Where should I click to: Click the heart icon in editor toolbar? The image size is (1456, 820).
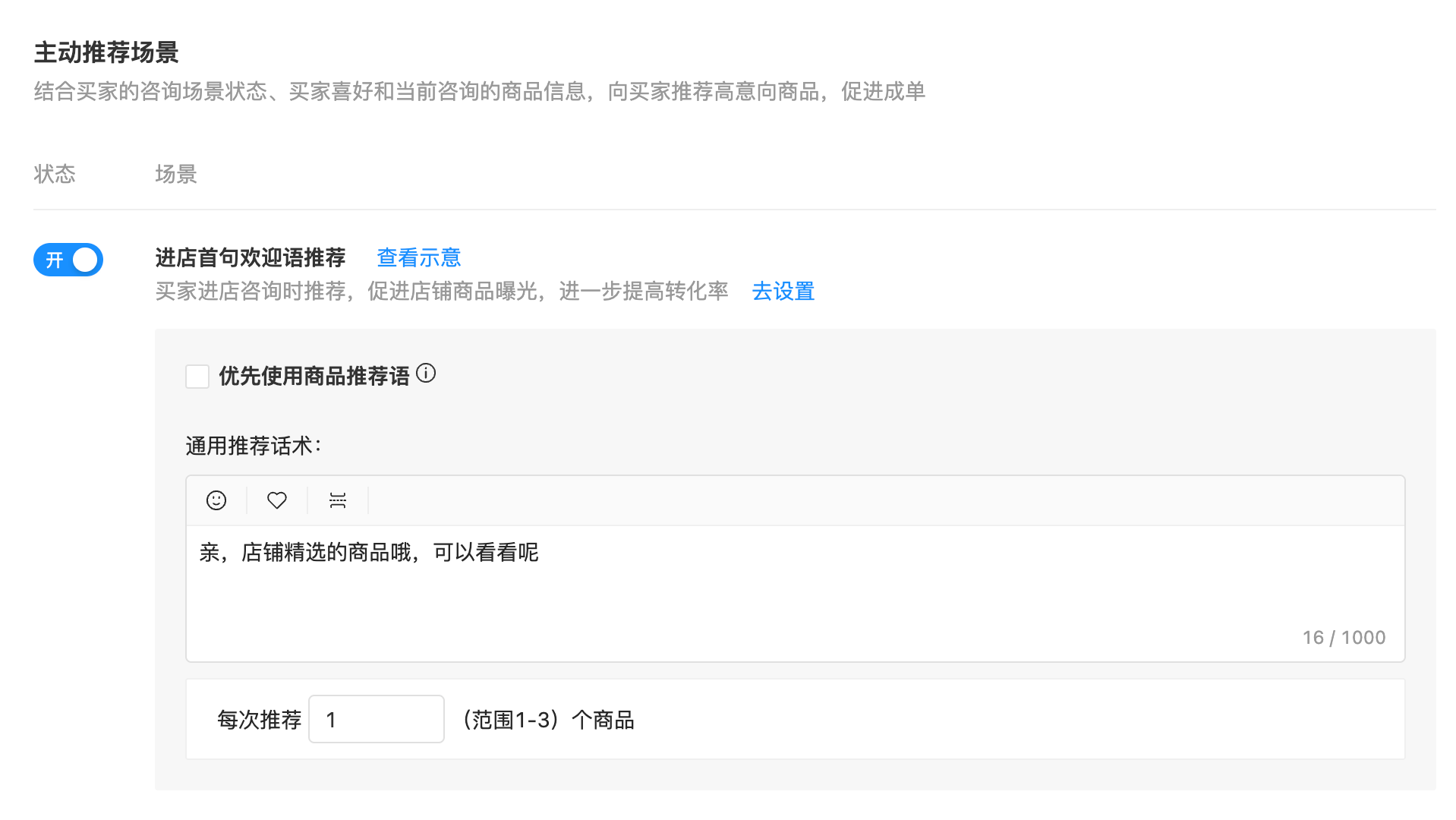coord(277,500)
